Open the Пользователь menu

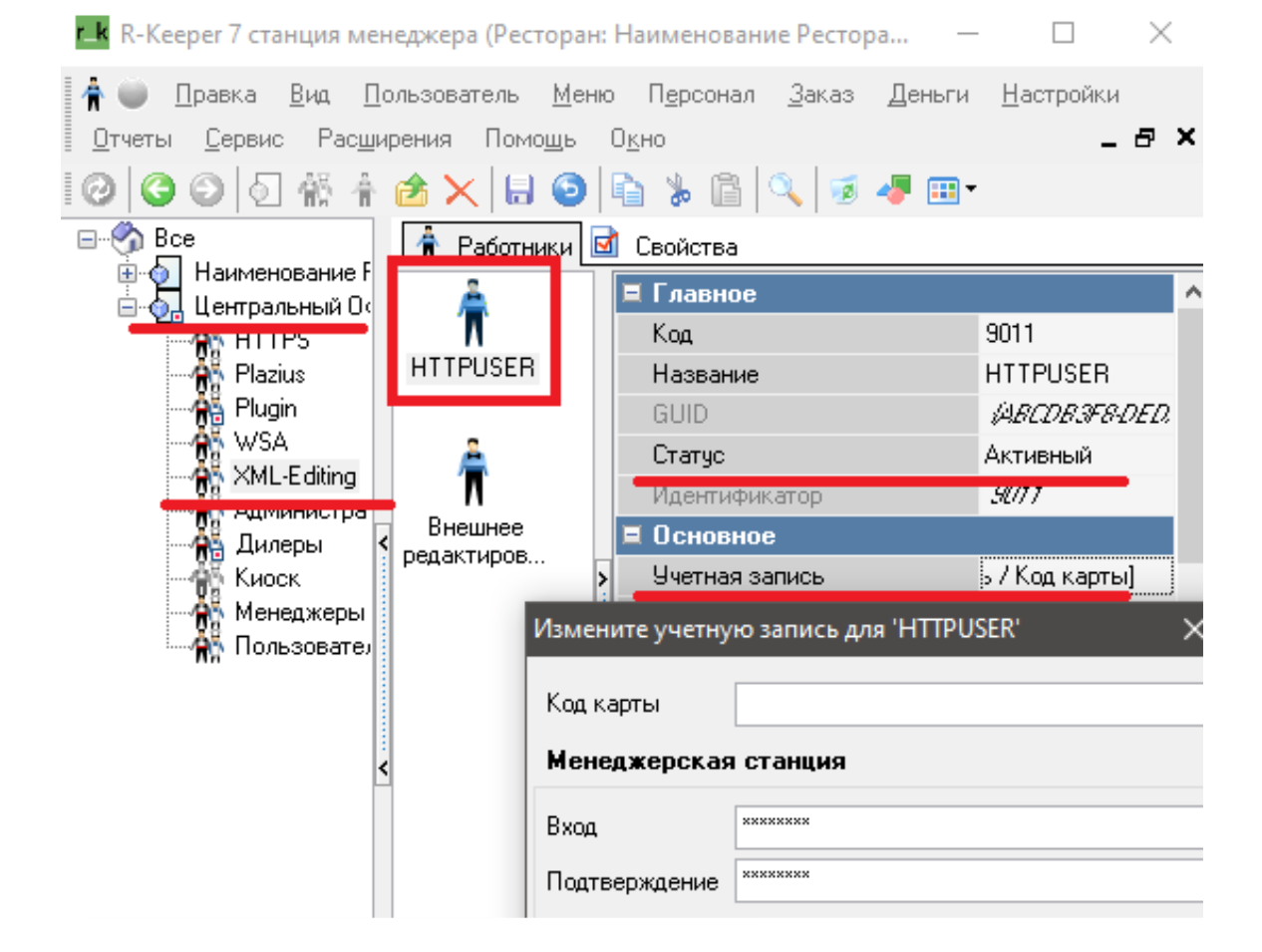point(441,94)
